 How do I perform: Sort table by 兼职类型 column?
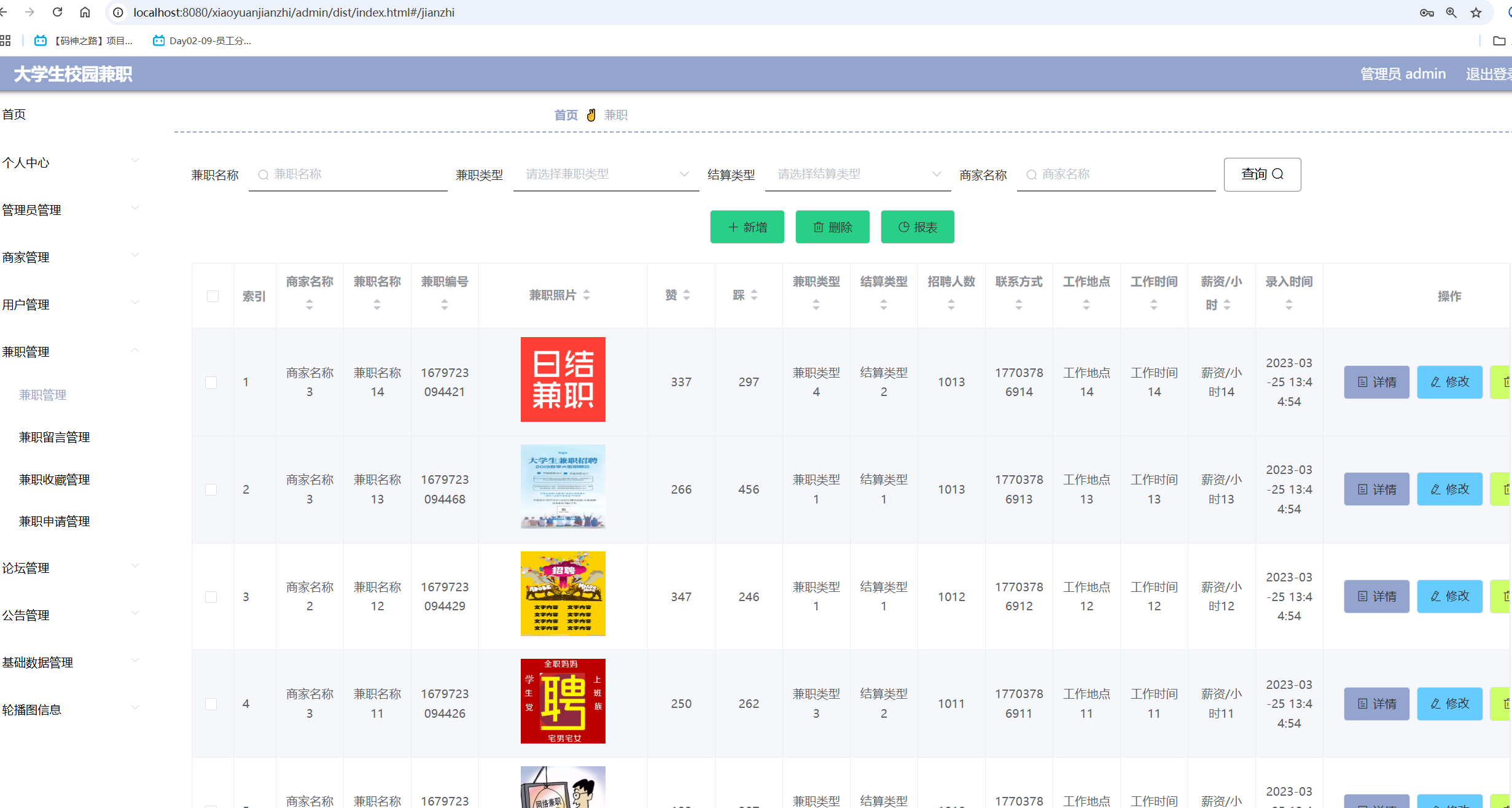click(x=816, y=304)
